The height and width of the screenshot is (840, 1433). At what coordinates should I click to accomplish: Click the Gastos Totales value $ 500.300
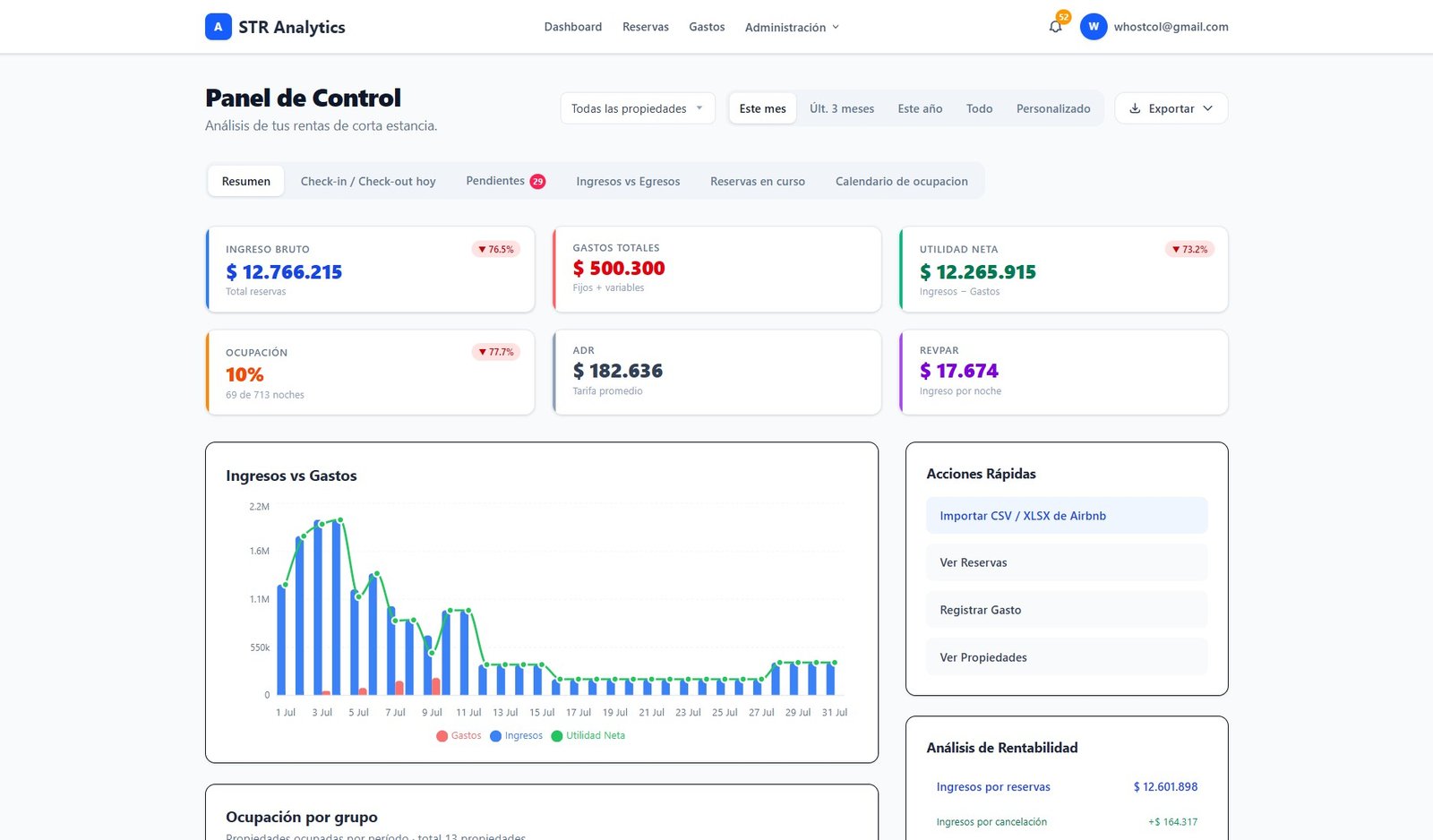[x=619, y=269]
